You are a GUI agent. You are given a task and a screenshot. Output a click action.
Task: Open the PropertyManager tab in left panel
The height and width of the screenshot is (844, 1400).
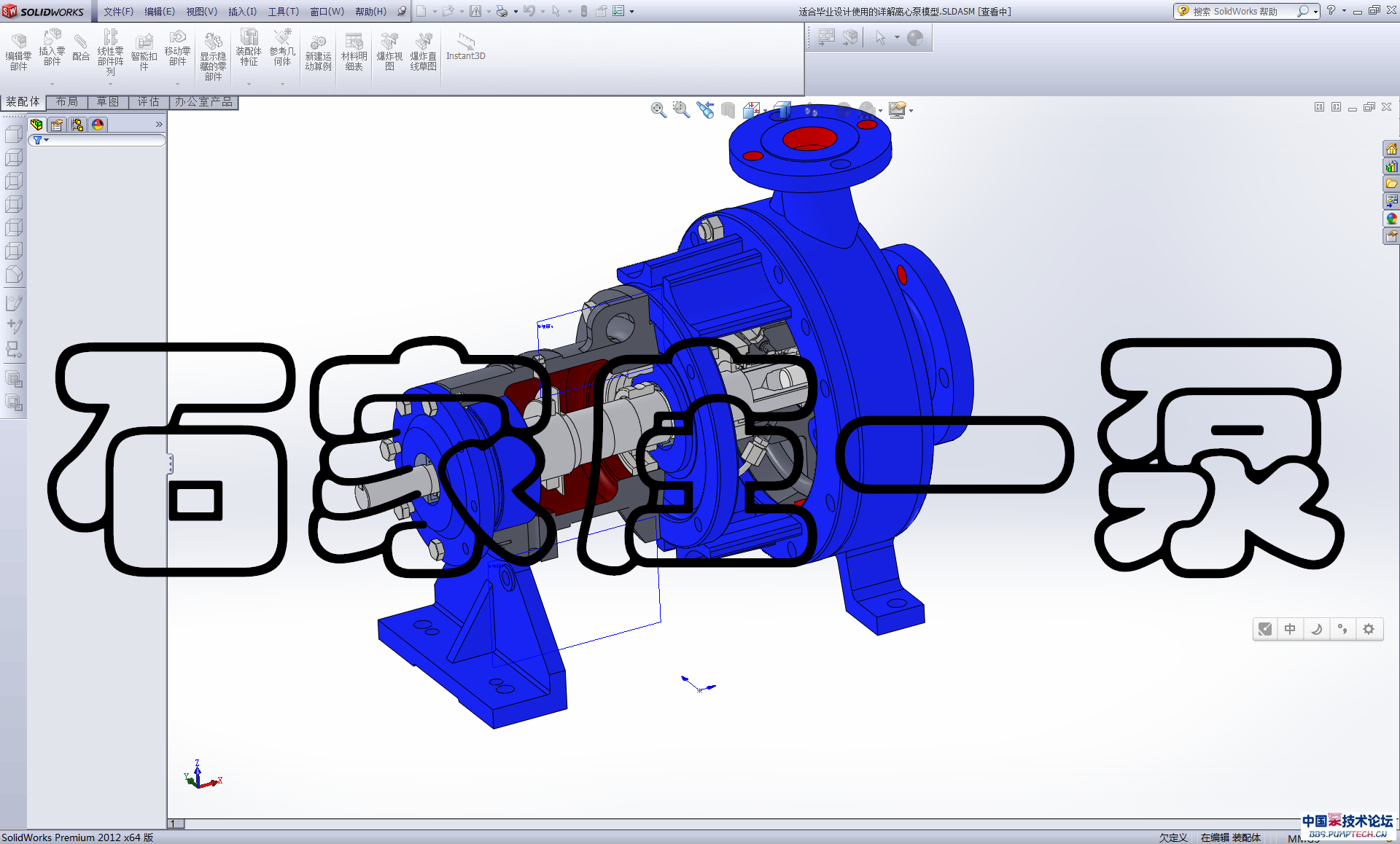click(57, 125)
